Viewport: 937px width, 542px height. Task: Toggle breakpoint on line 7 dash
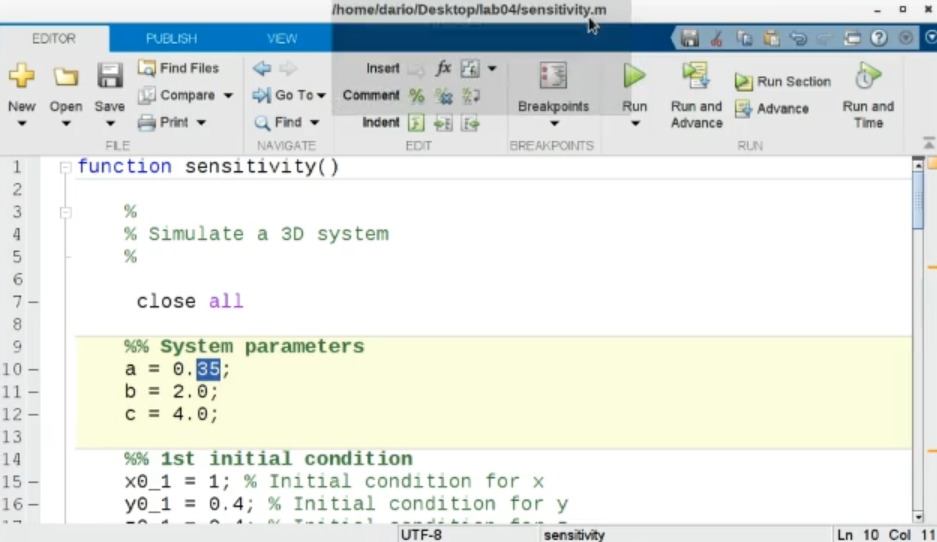pos(33,301)
